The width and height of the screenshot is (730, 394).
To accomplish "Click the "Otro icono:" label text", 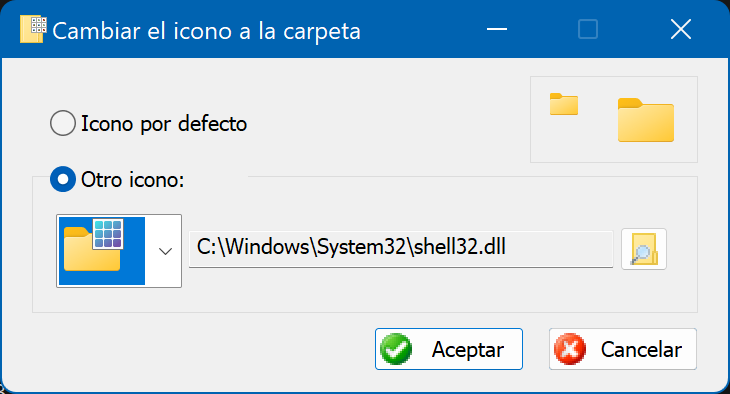I will point(133,180).
